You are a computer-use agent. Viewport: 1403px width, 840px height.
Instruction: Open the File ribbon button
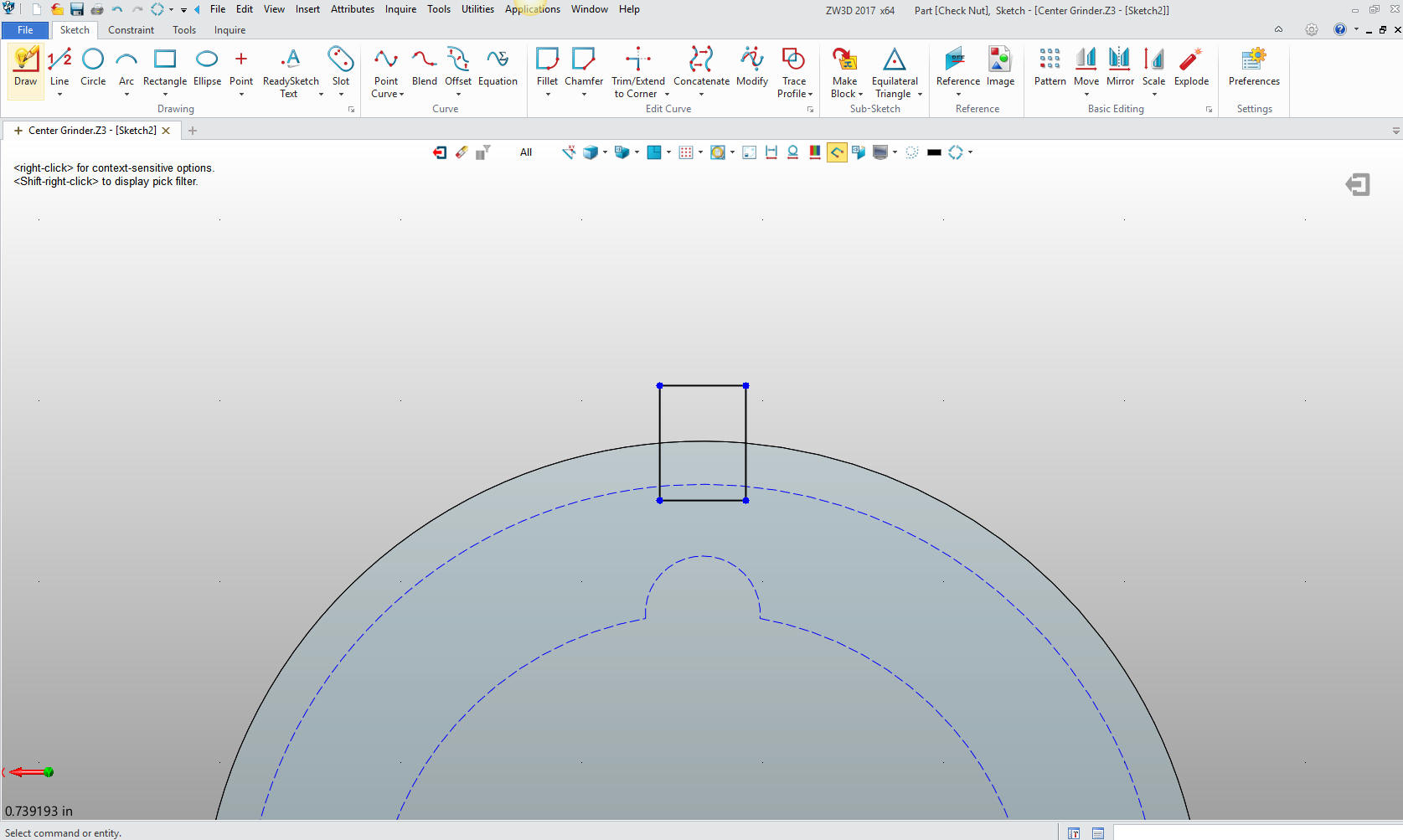point(25,30)
